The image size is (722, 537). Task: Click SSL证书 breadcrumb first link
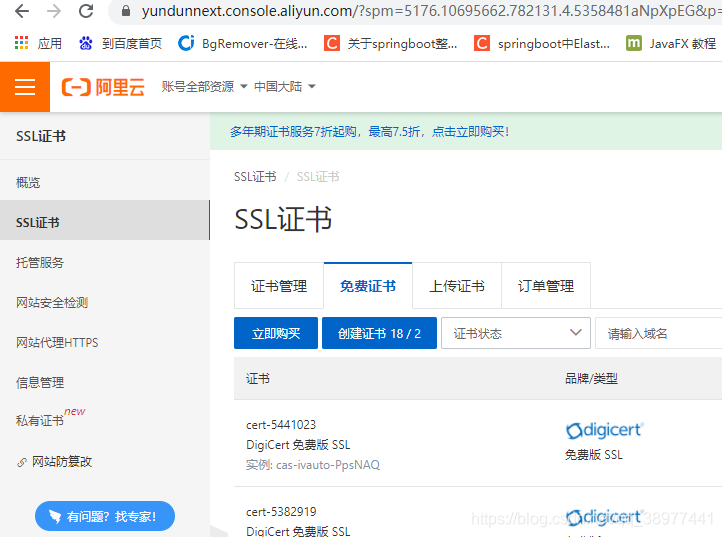255,177
